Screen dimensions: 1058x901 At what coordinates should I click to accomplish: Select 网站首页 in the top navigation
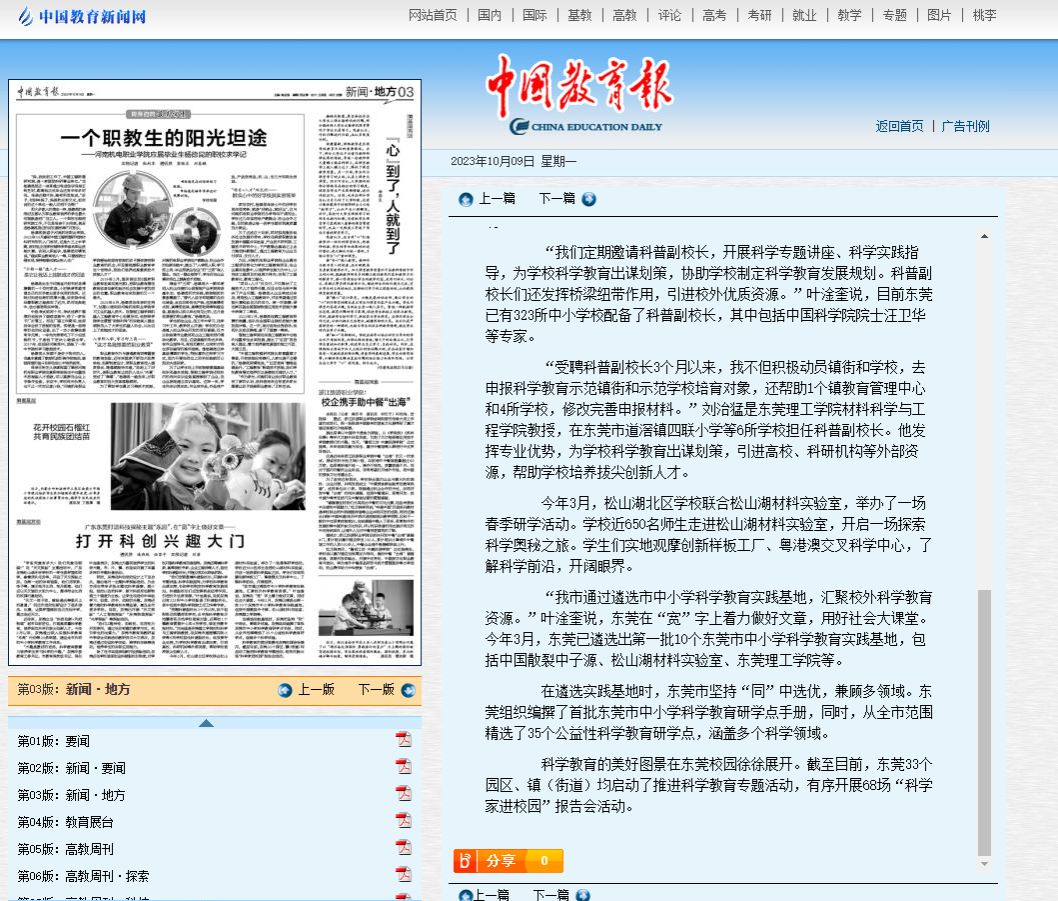click(x=433, y=15)
